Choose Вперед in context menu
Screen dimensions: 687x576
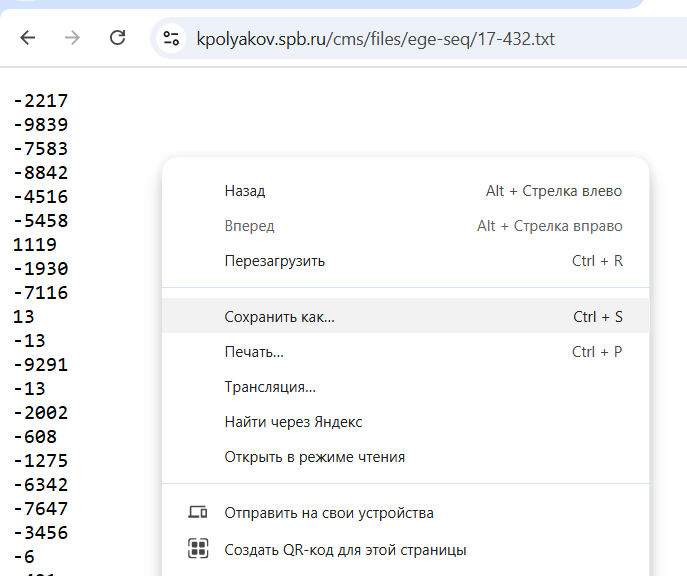[406, 226]
